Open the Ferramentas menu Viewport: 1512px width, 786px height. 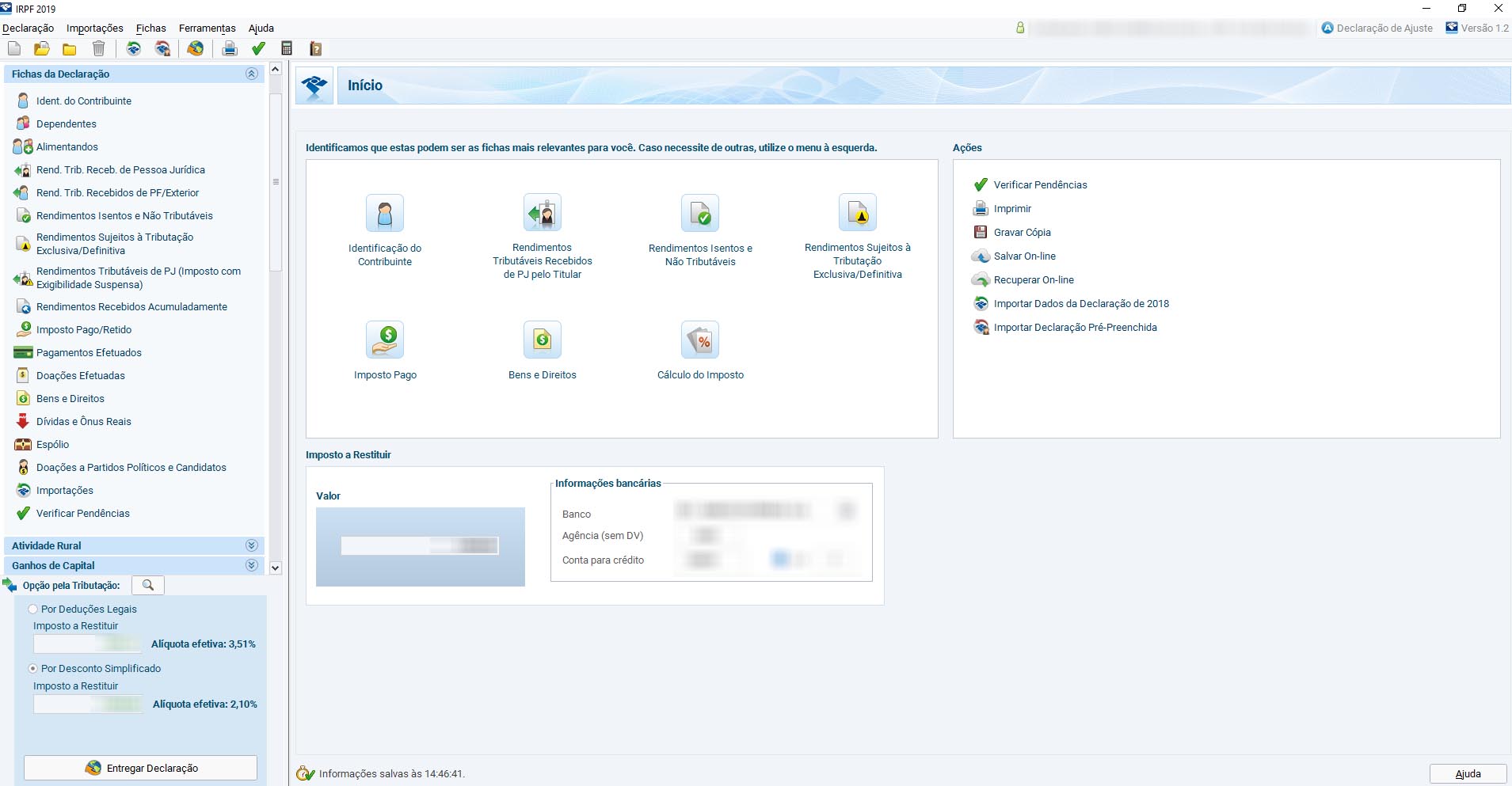pos(207,28)
